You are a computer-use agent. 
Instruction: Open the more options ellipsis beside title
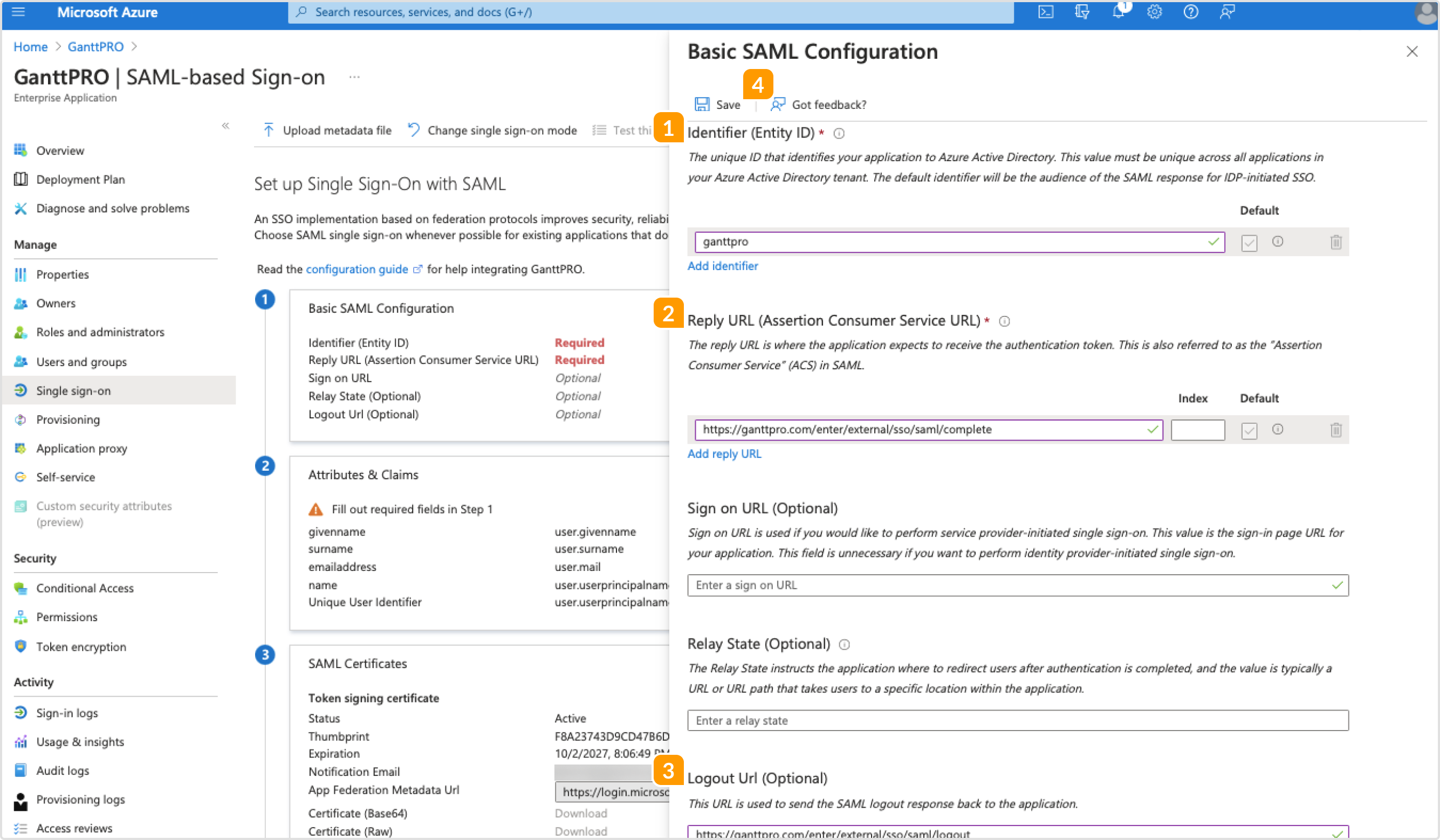pyautogui.click(x=354, y=77)
